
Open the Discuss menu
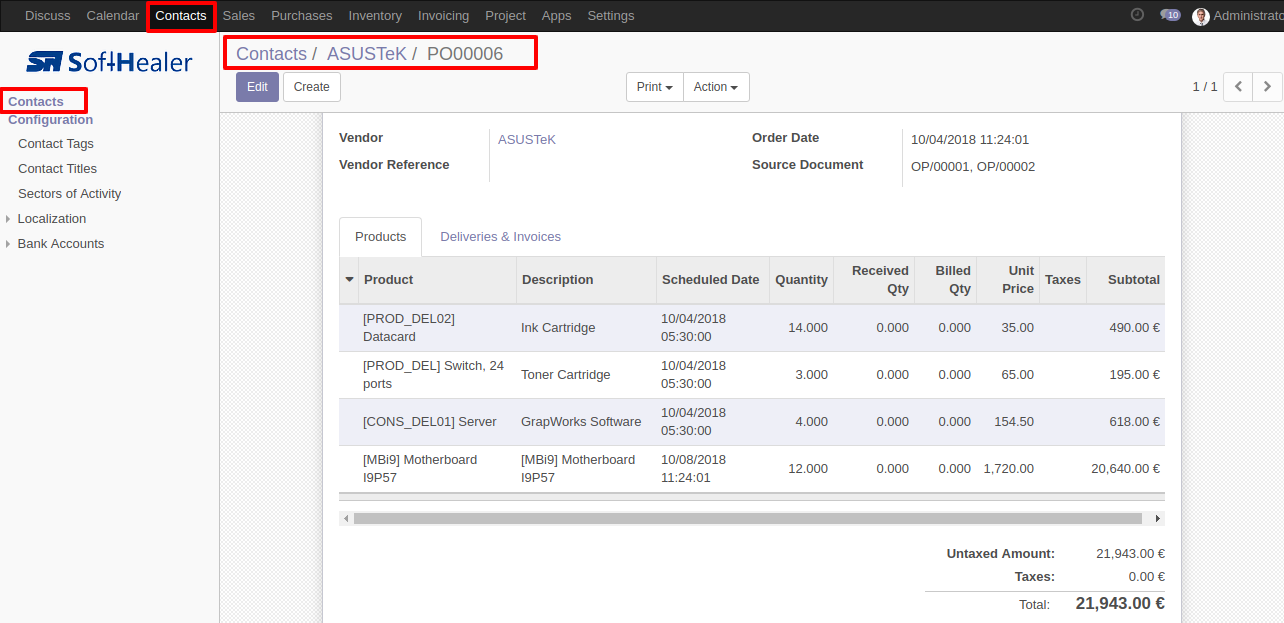point(48,16)
